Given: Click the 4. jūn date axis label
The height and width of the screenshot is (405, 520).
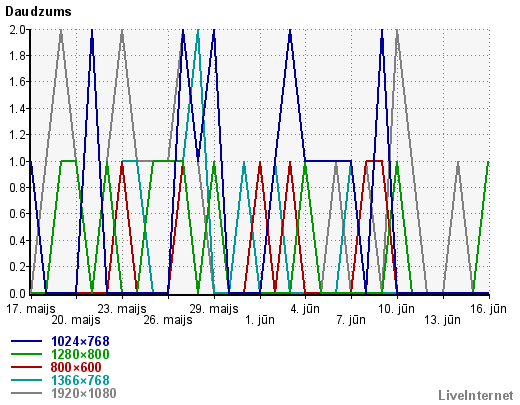Looking at the screenshot, I should point(305,309).
